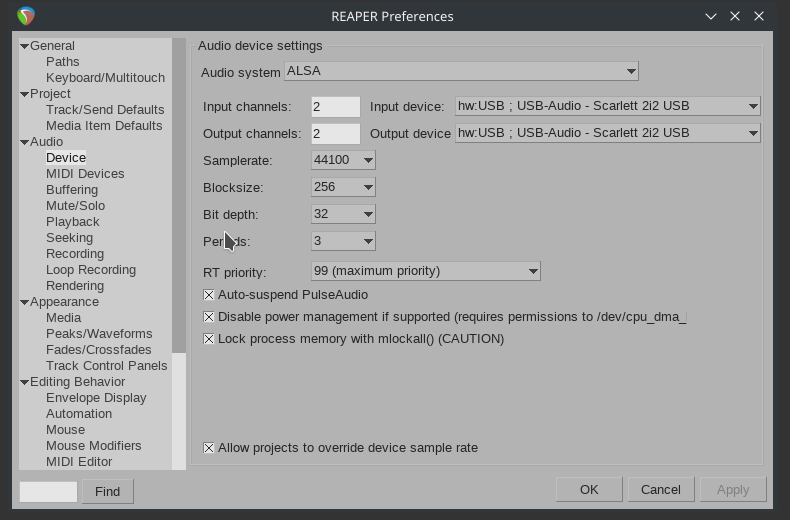Click the Find button

pyautogui.click(x=107, y=491)
